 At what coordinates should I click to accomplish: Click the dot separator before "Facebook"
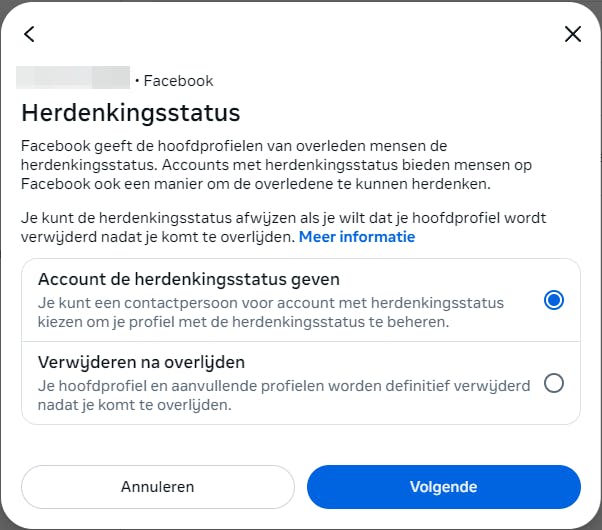[x=137, y=81]
